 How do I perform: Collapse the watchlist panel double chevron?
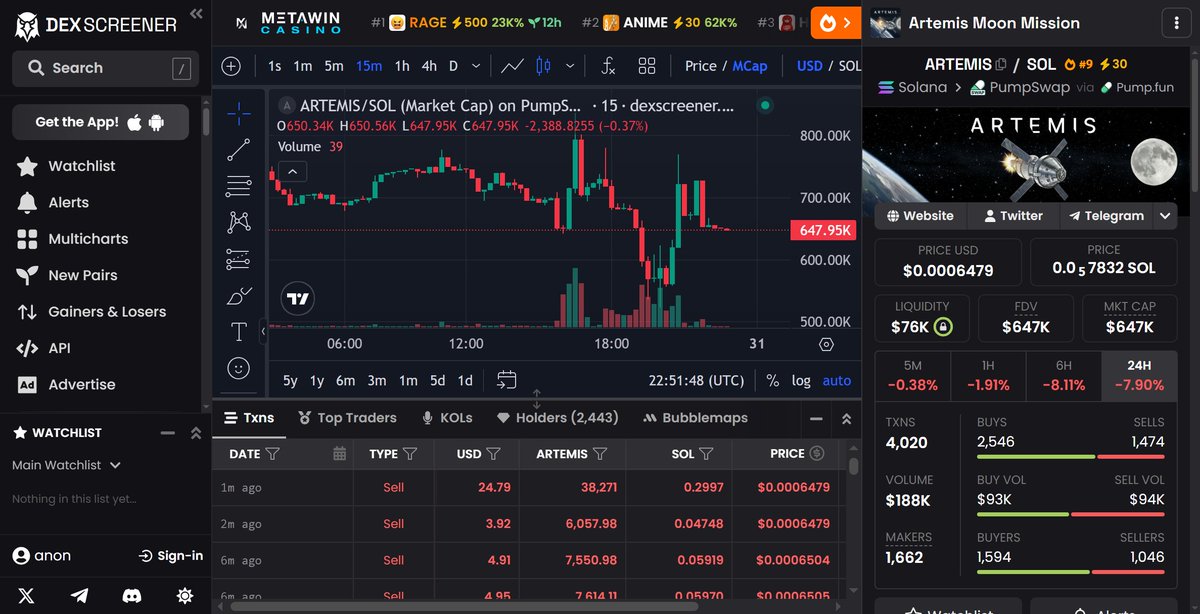pyautogui.click(x=196, y=433)
